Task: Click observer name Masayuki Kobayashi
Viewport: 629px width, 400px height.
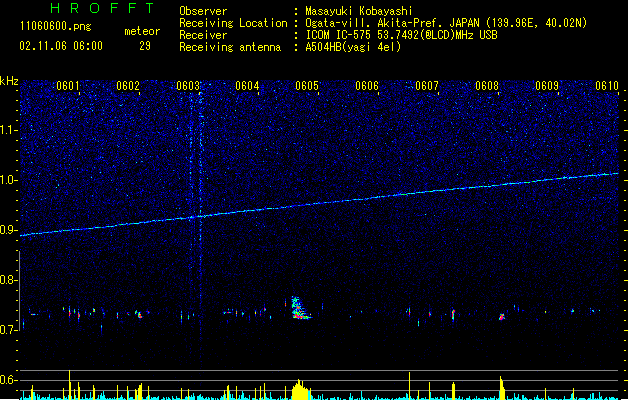Action: [358, 11]
